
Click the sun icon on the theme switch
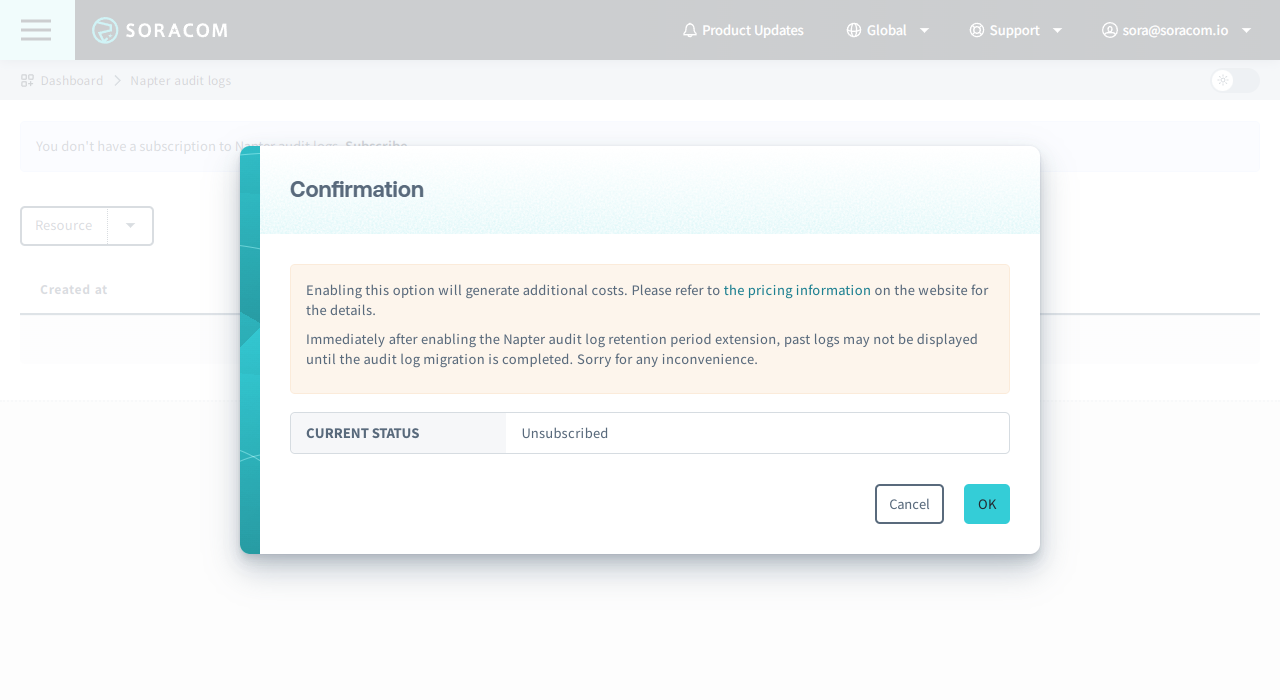point(1222,80)
